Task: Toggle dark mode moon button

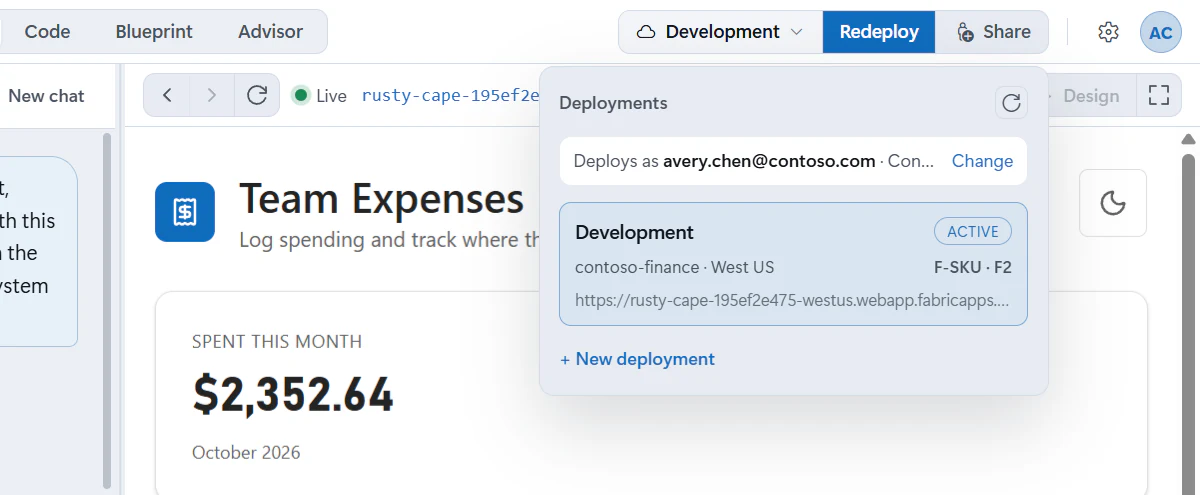Action: [x=1113, y=203]
